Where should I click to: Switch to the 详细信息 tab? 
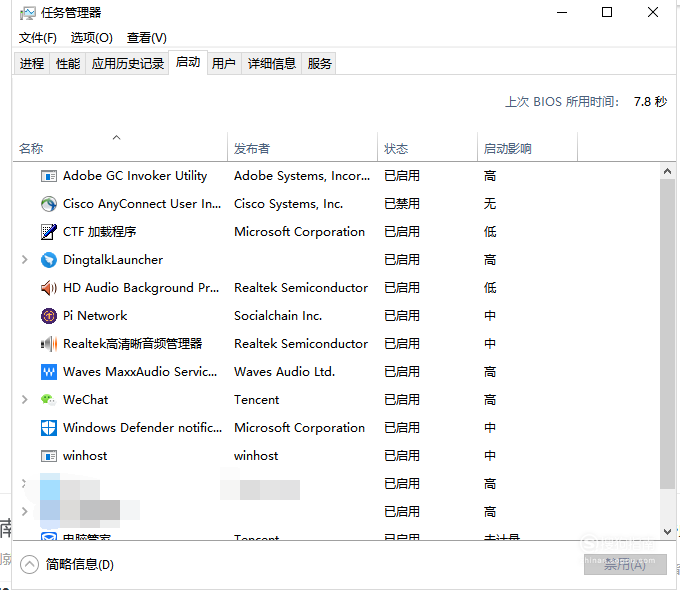[271, 64]
